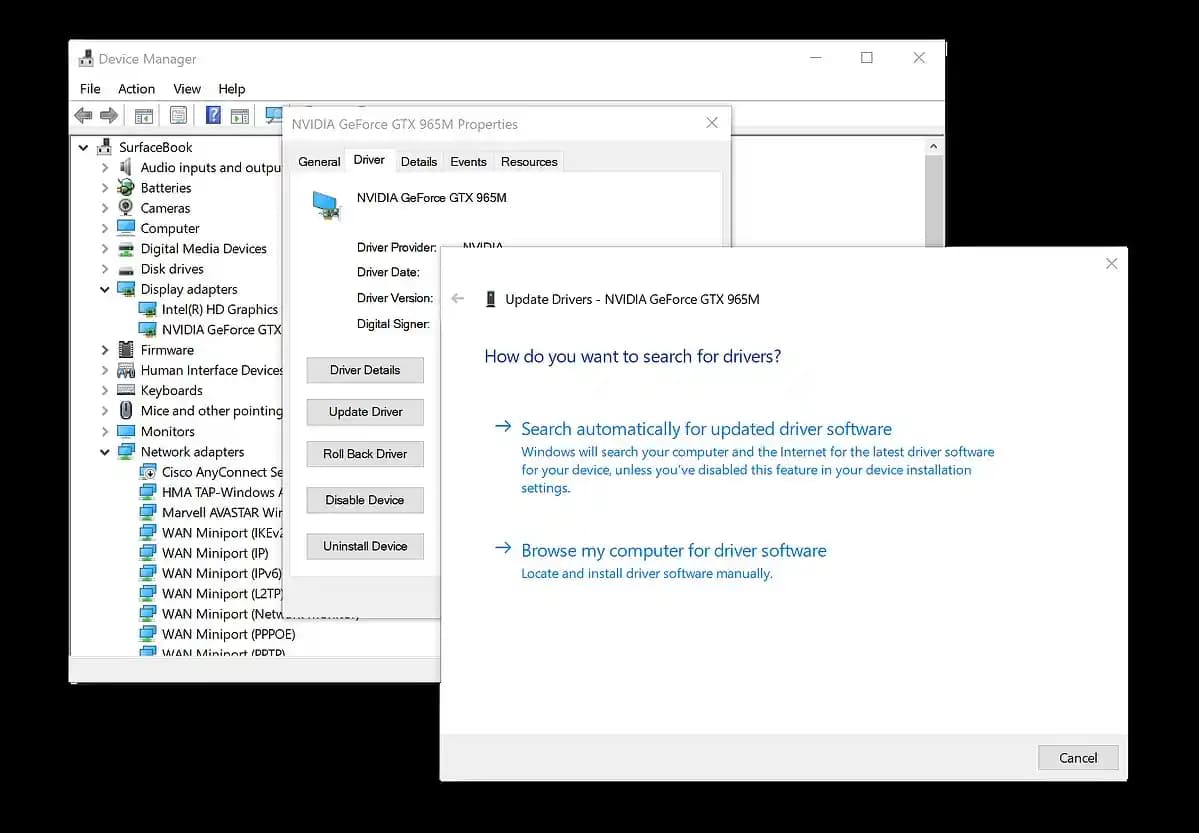1199x833 pixels.
Task: Click the Cameras webcam icon
Action: point(126,208)
